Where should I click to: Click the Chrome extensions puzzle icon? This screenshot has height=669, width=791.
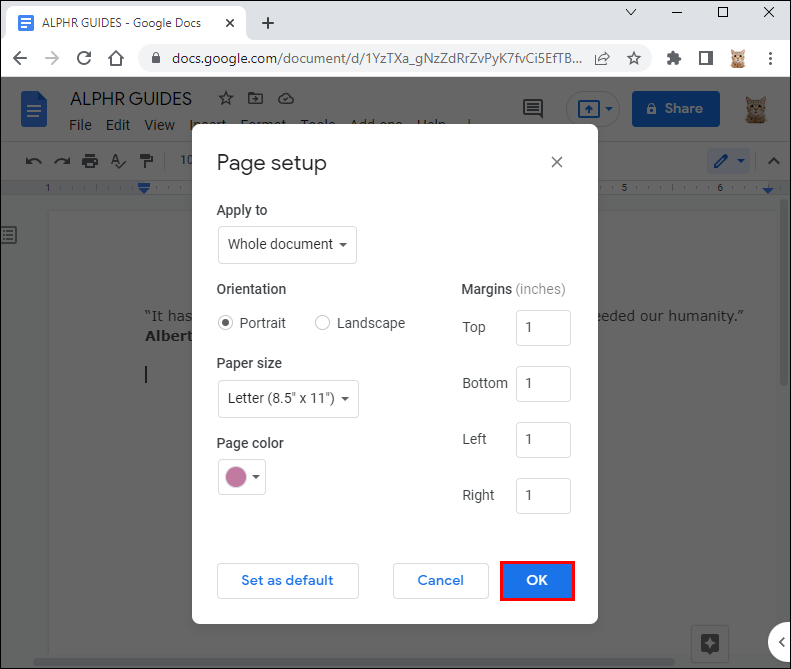click(673, 59)
